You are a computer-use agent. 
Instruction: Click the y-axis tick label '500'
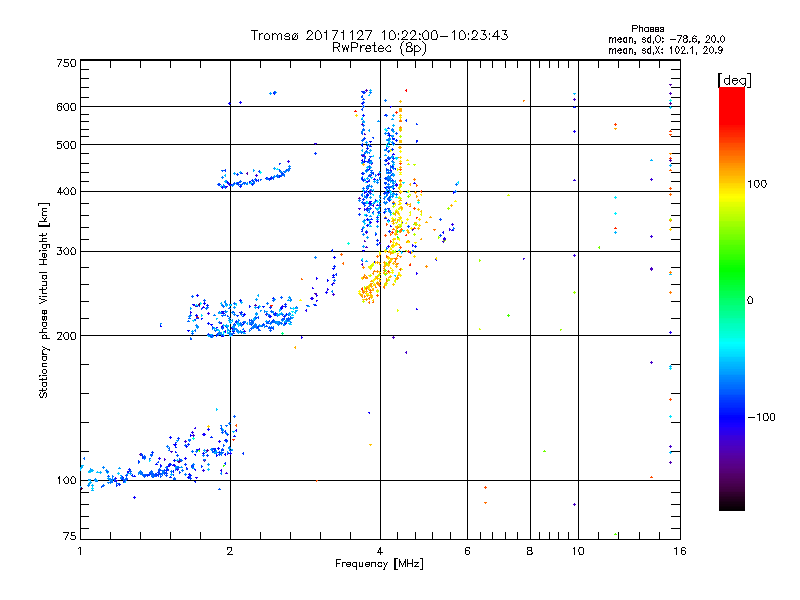66,145
